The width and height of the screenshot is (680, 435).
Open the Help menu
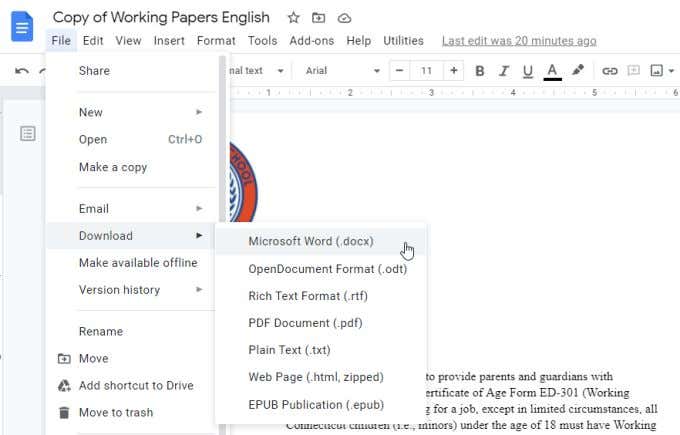tap(359, 40)
